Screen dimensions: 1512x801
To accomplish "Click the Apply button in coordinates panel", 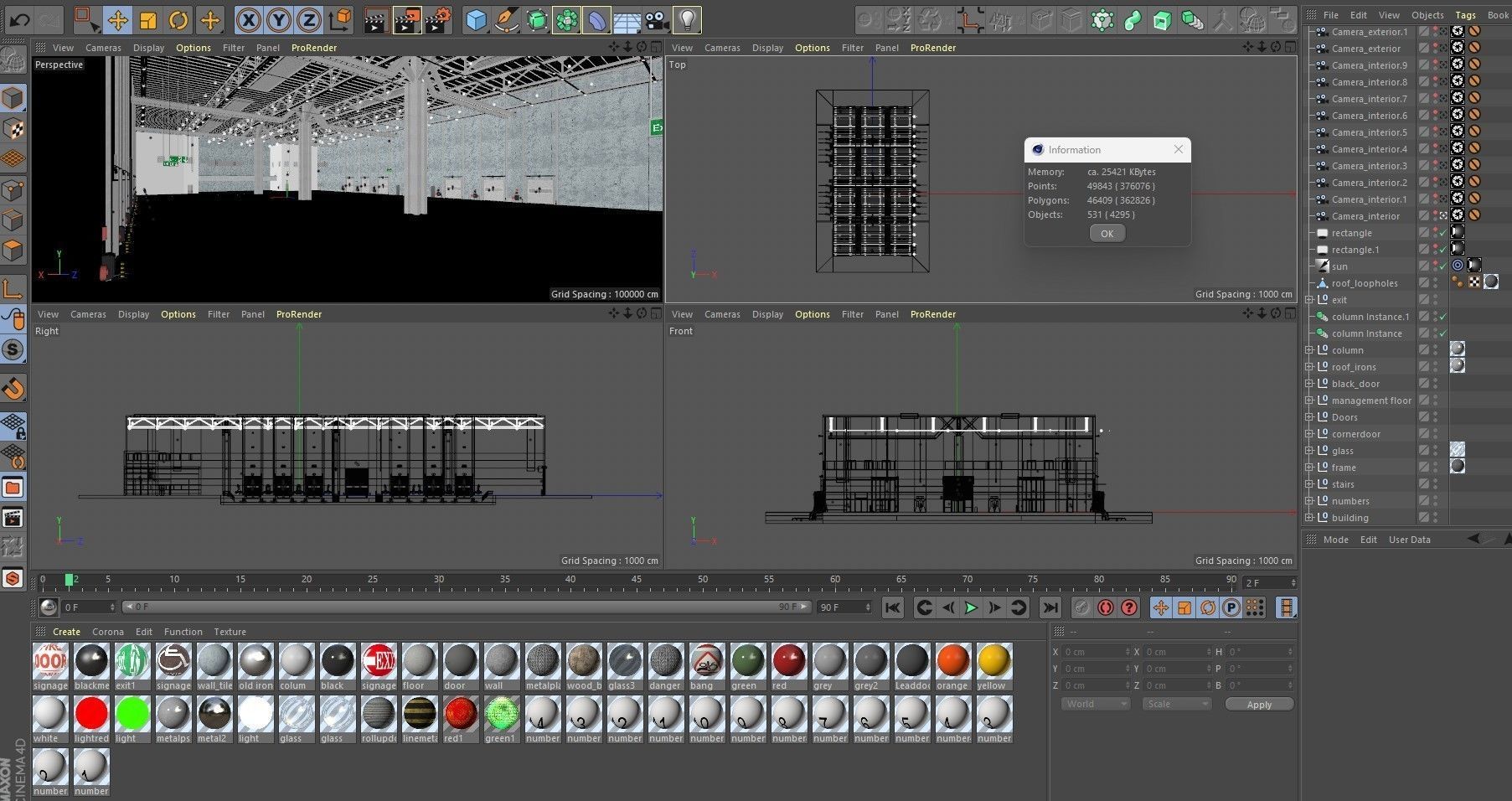I will [x=1259, y=705].
